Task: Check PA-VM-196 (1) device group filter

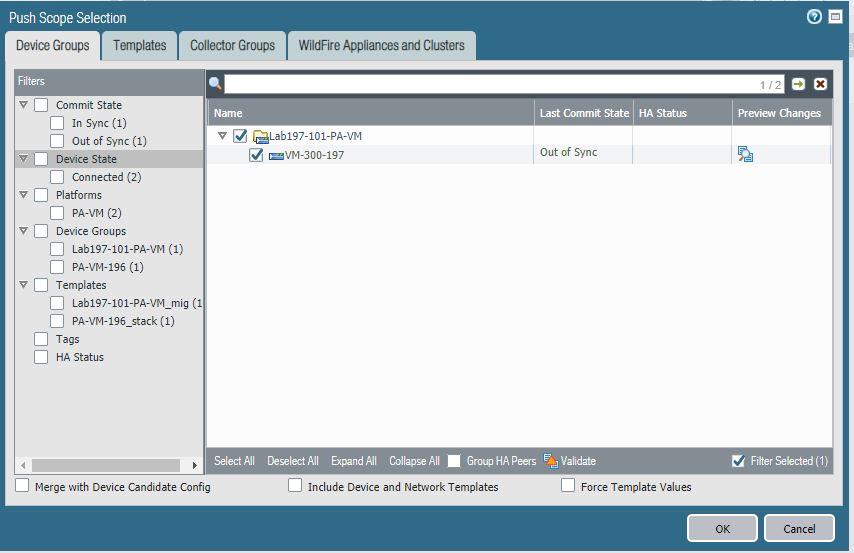Action: point(57,266)
